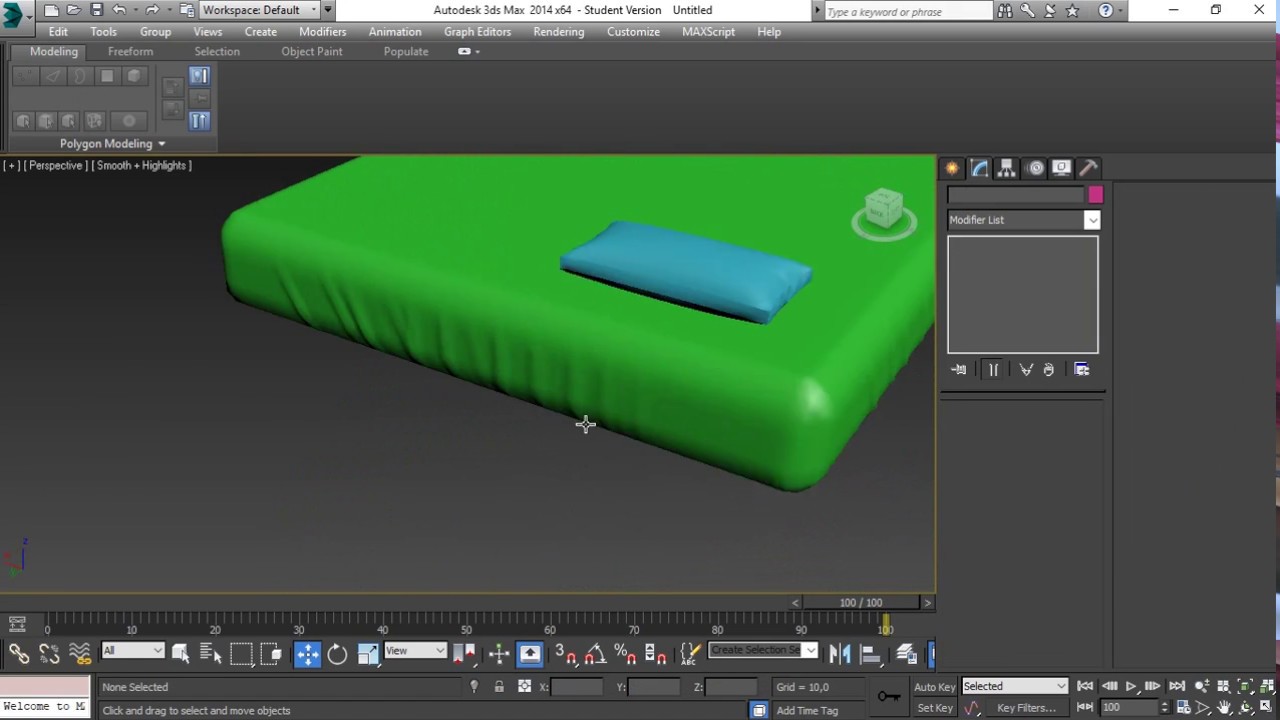This screenshot has height=720, width=1280.
Task: Open the Modify command panel tab
Action: [x=979, y=168]
